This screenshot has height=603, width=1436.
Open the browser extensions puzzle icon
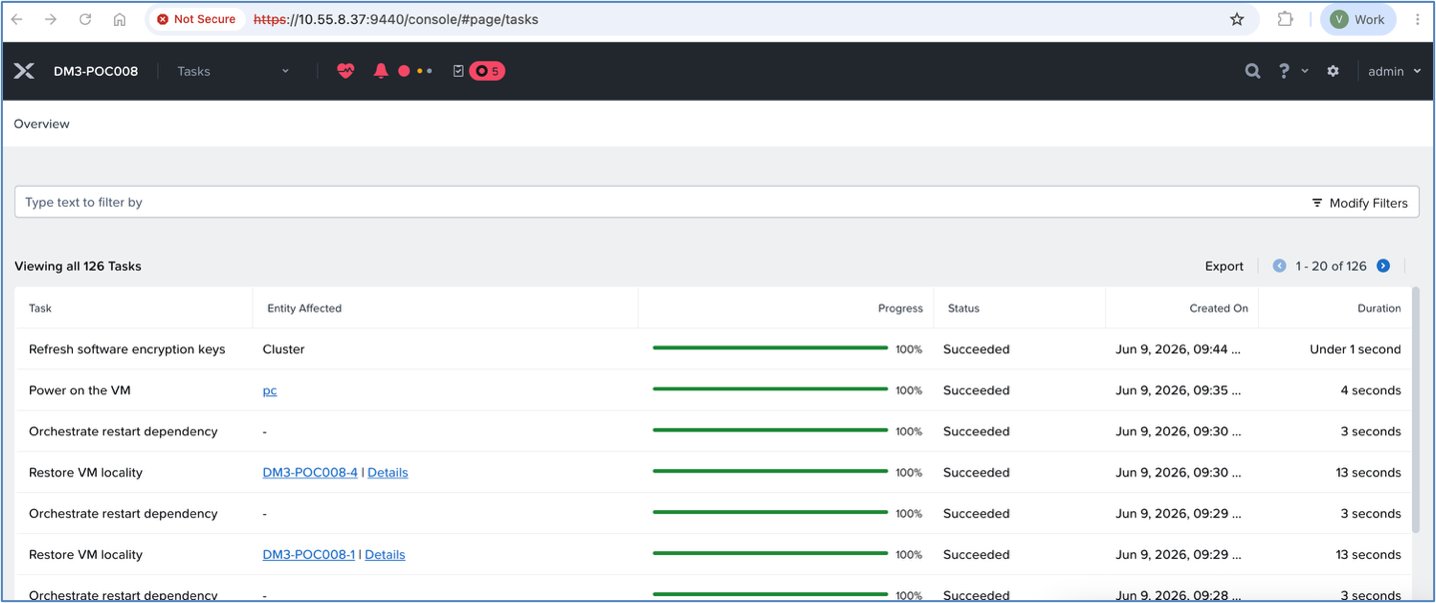pyautogui.click(x=1285, y=19)
